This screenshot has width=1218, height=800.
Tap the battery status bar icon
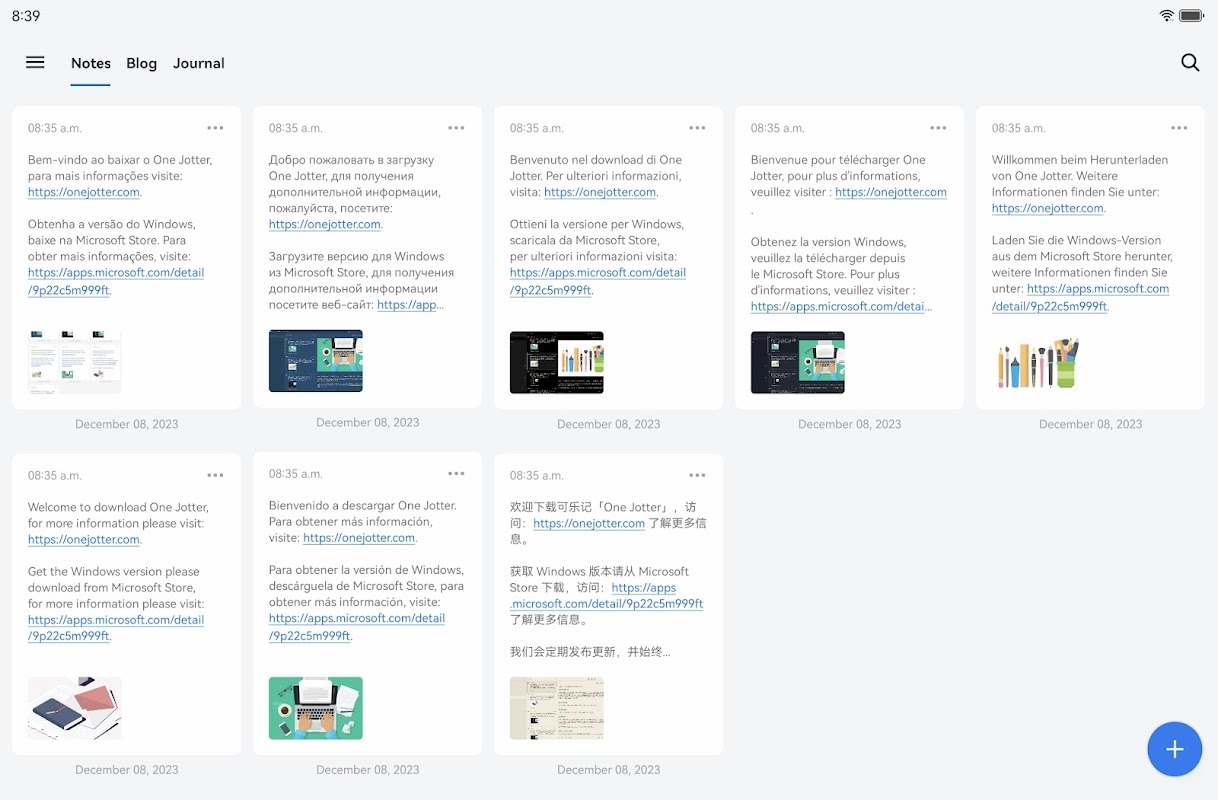[1191, 16]
